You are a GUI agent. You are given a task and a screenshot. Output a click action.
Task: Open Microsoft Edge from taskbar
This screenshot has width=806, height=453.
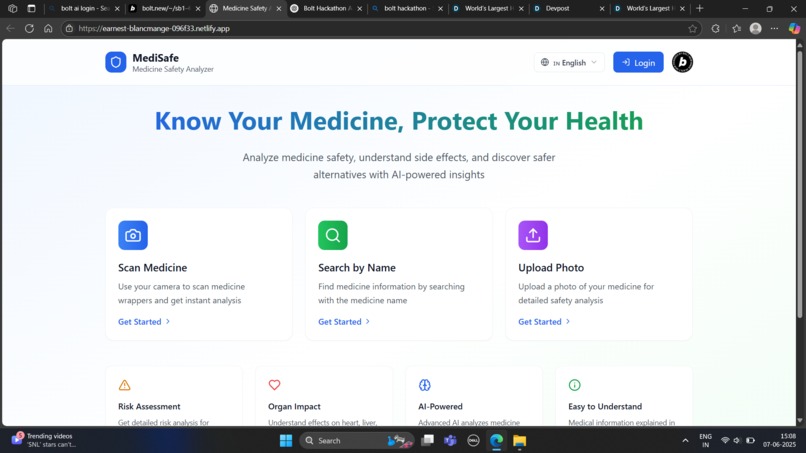coord(496,441)
